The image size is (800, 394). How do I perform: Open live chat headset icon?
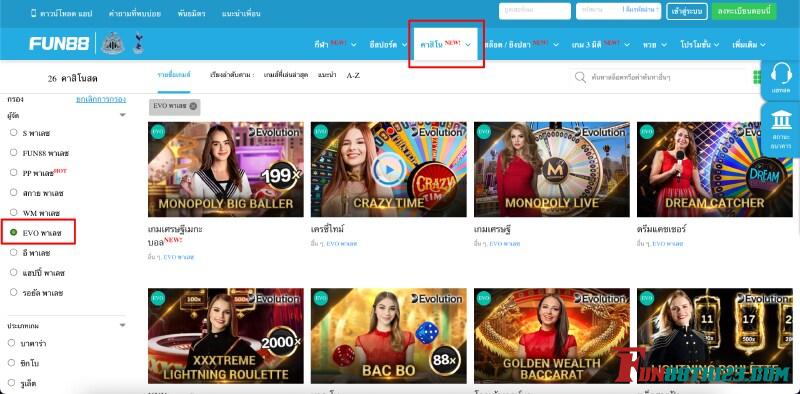pyautogui.click(x=781, y=73)
